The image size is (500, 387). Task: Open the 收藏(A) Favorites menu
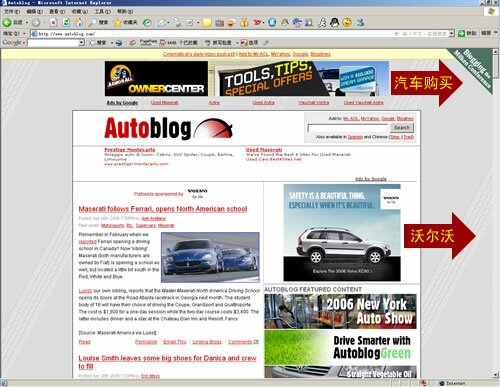pyautogui.click(x=80, y=12)
